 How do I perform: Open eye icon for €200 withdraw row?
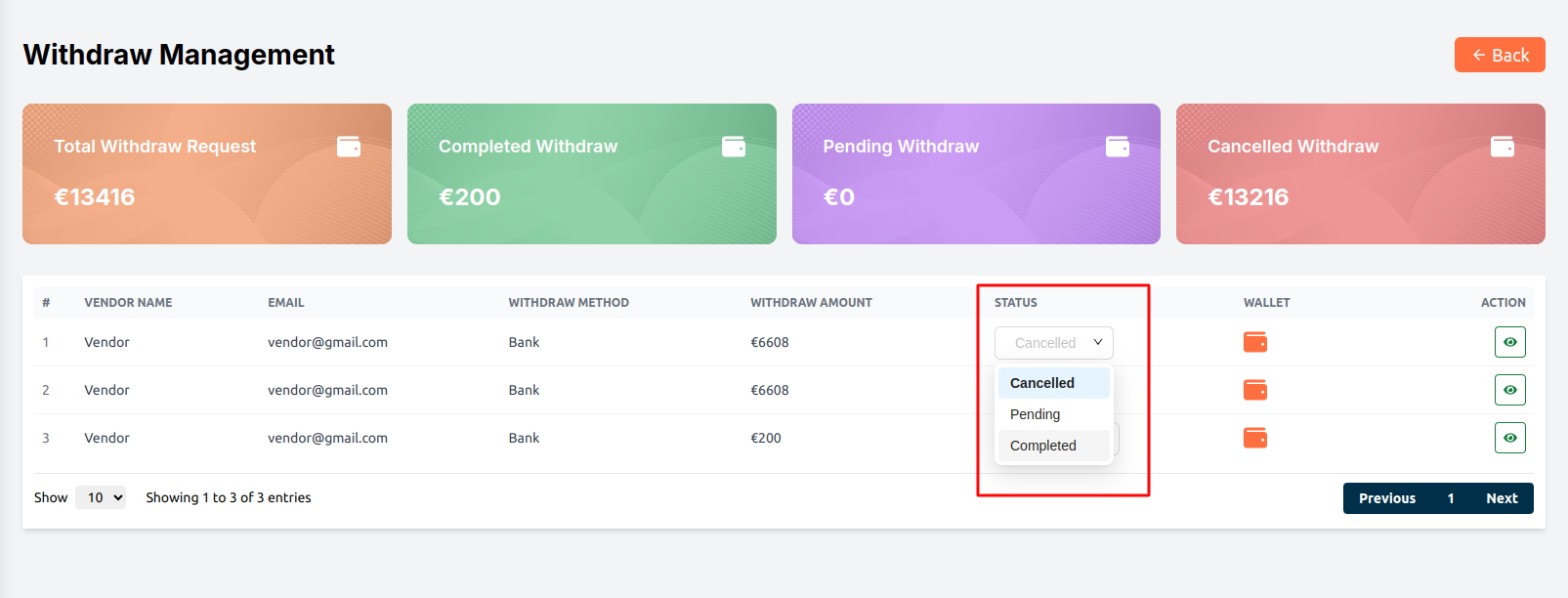coord(1509,438)
